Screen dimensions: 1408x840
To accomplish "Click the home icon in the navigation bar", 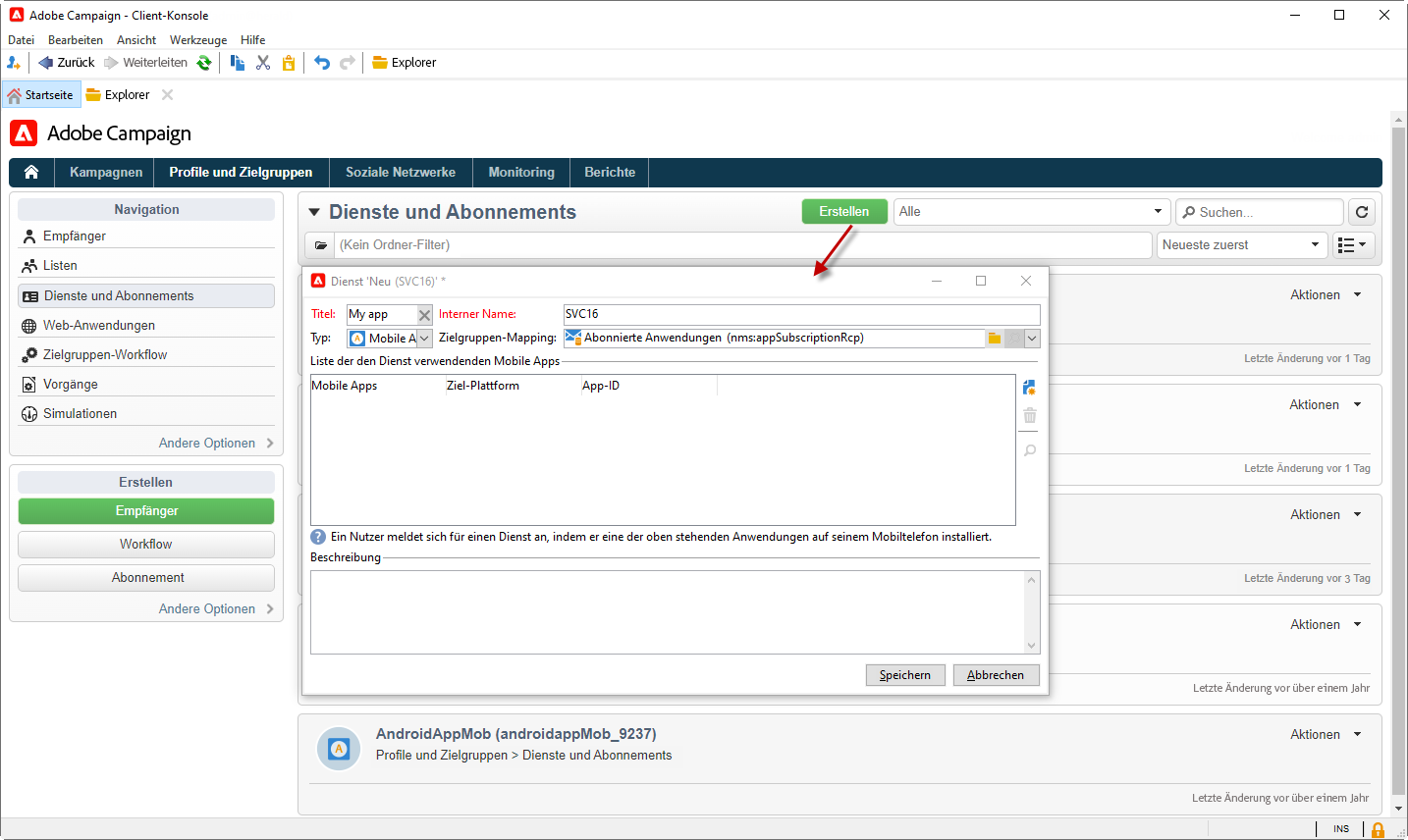I will click(31, 173).
